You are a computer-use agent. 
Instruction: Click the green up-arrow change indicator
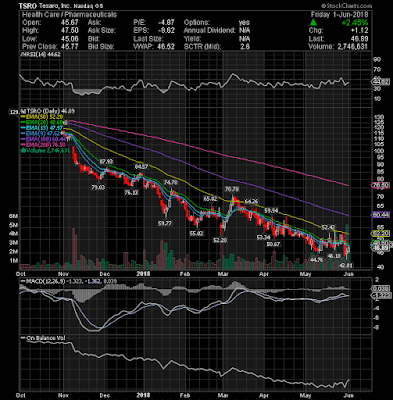[x=313, y=23]
